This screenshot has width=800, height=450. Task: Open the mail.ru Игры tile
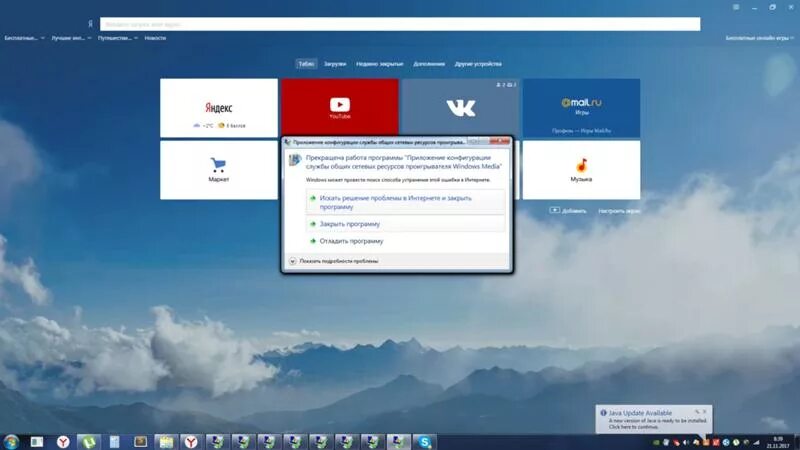[x=581, y=108]
